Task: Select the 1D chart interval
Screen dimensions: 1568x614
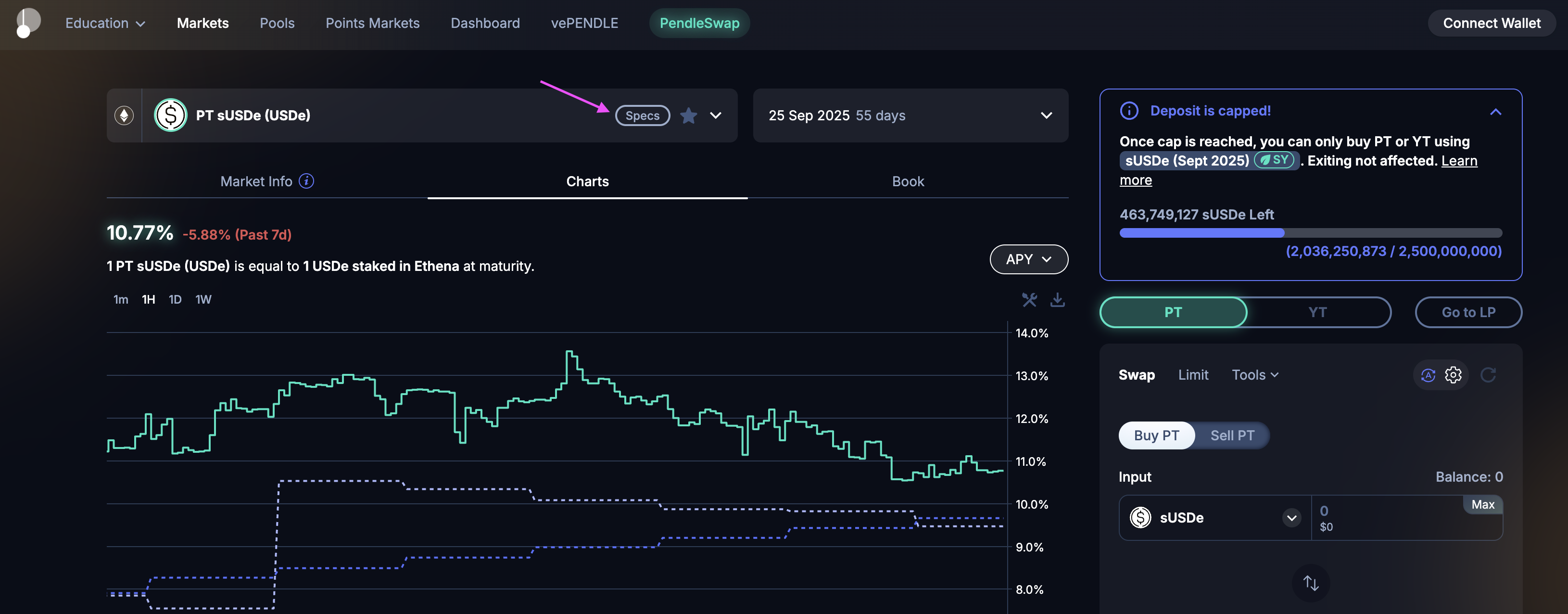Action: point(175,300)
